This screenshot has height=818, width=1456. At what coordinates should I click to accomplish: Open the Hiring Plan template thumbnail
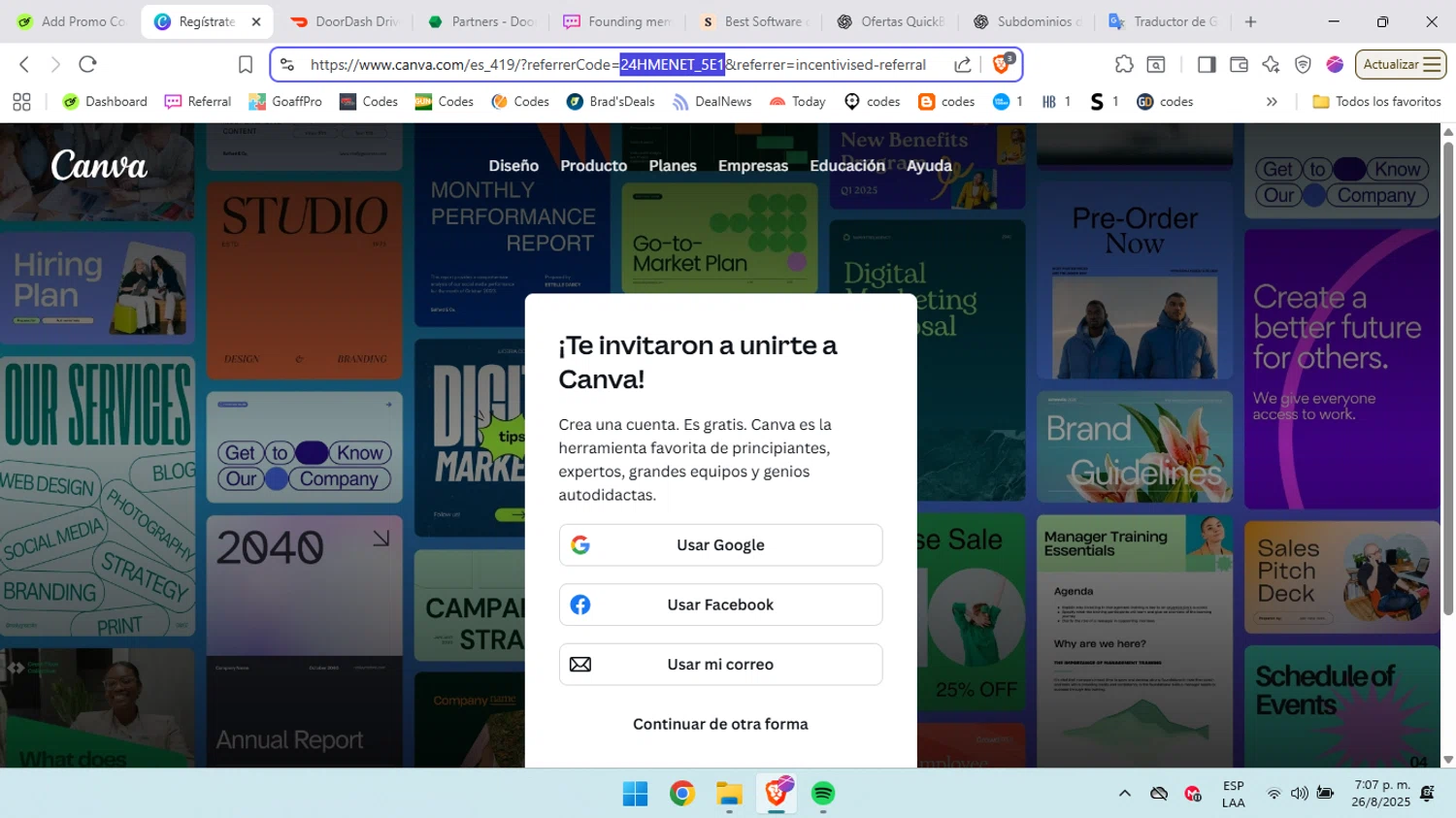pos(97,288)
